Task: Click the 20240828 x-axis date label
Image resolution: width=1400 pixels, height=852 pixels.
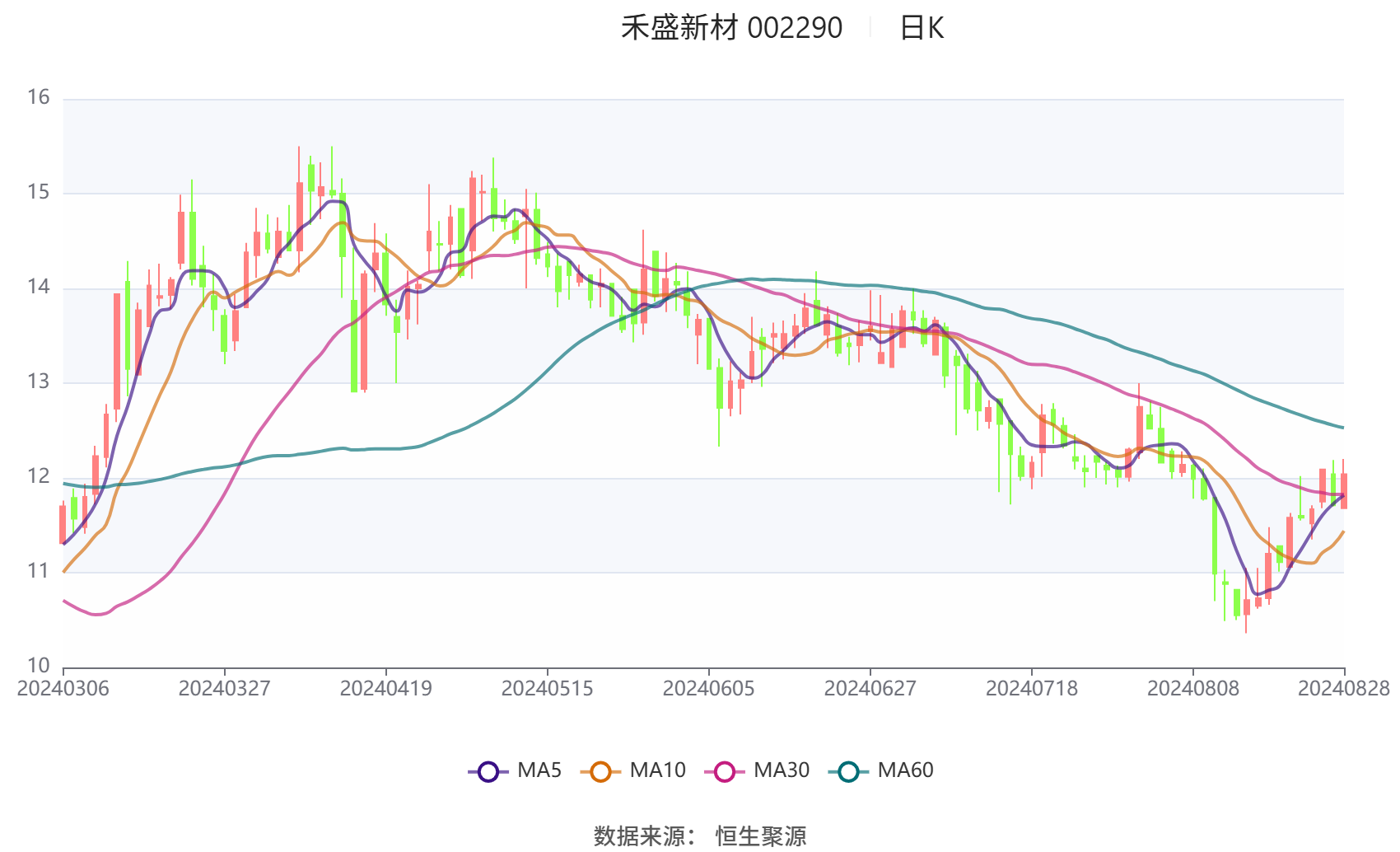Action: 1344,689
